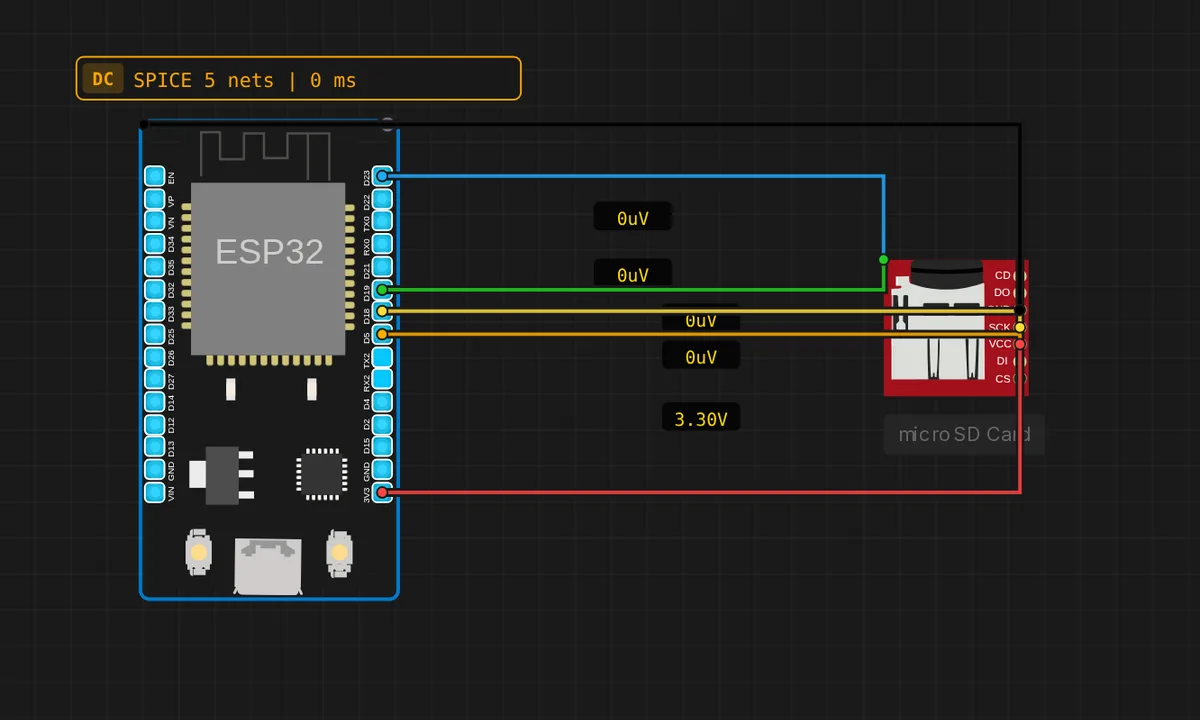Select the blue D23 wire
The image size is (1200, 720).
coord(632,176)
